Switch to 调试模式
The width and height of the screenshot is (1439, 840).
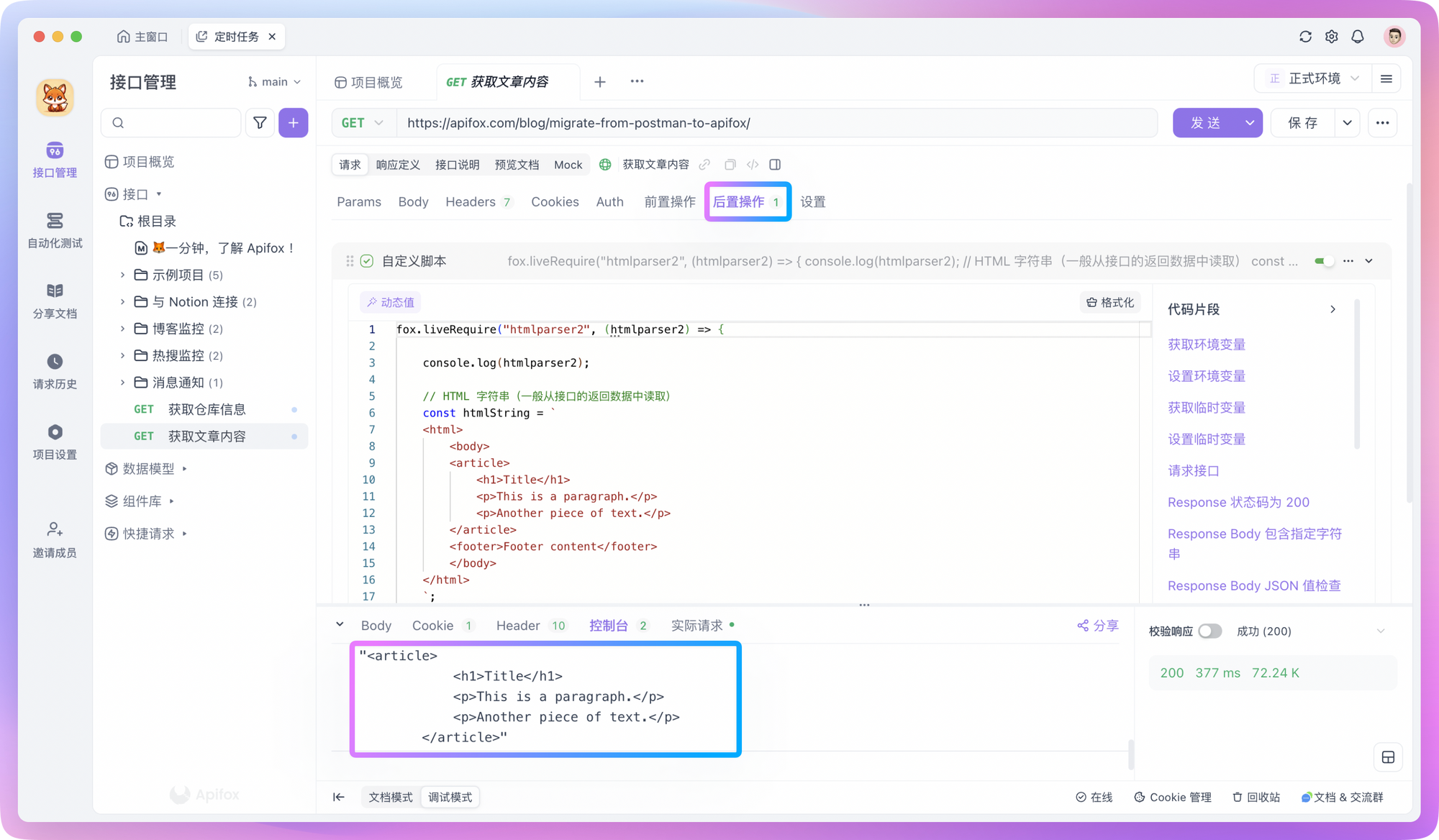450,797
